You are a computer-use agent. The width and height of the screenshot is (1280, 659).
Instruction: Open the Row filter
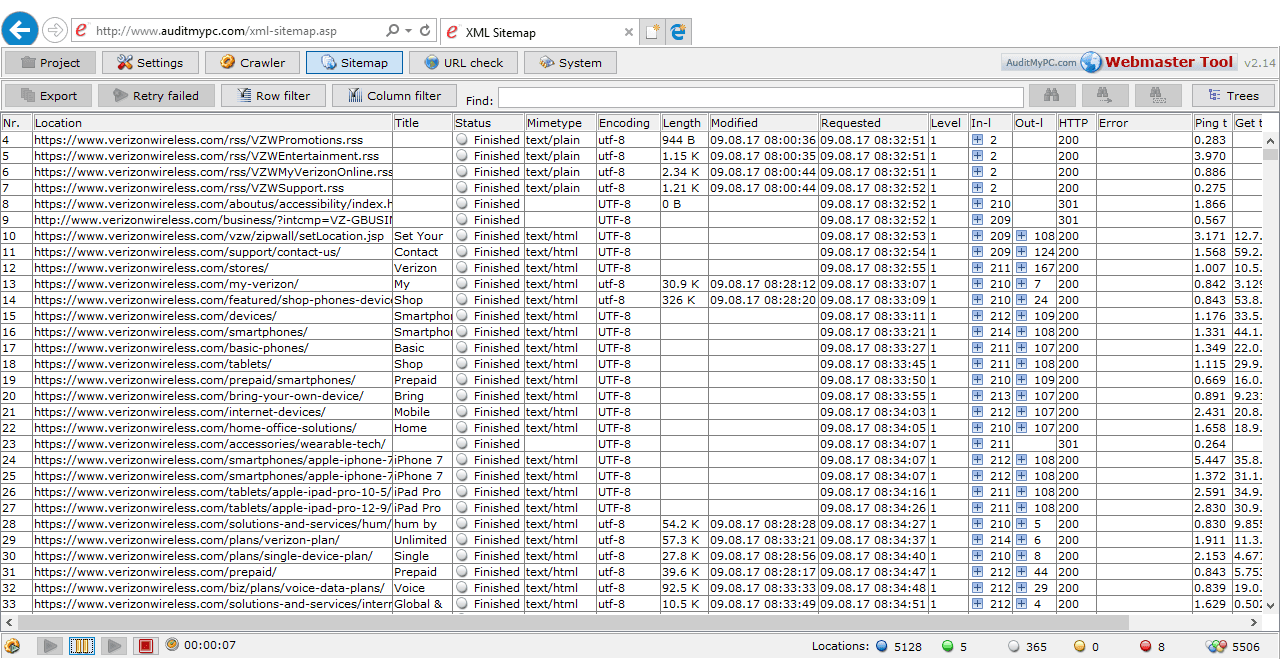coord(273,96)
